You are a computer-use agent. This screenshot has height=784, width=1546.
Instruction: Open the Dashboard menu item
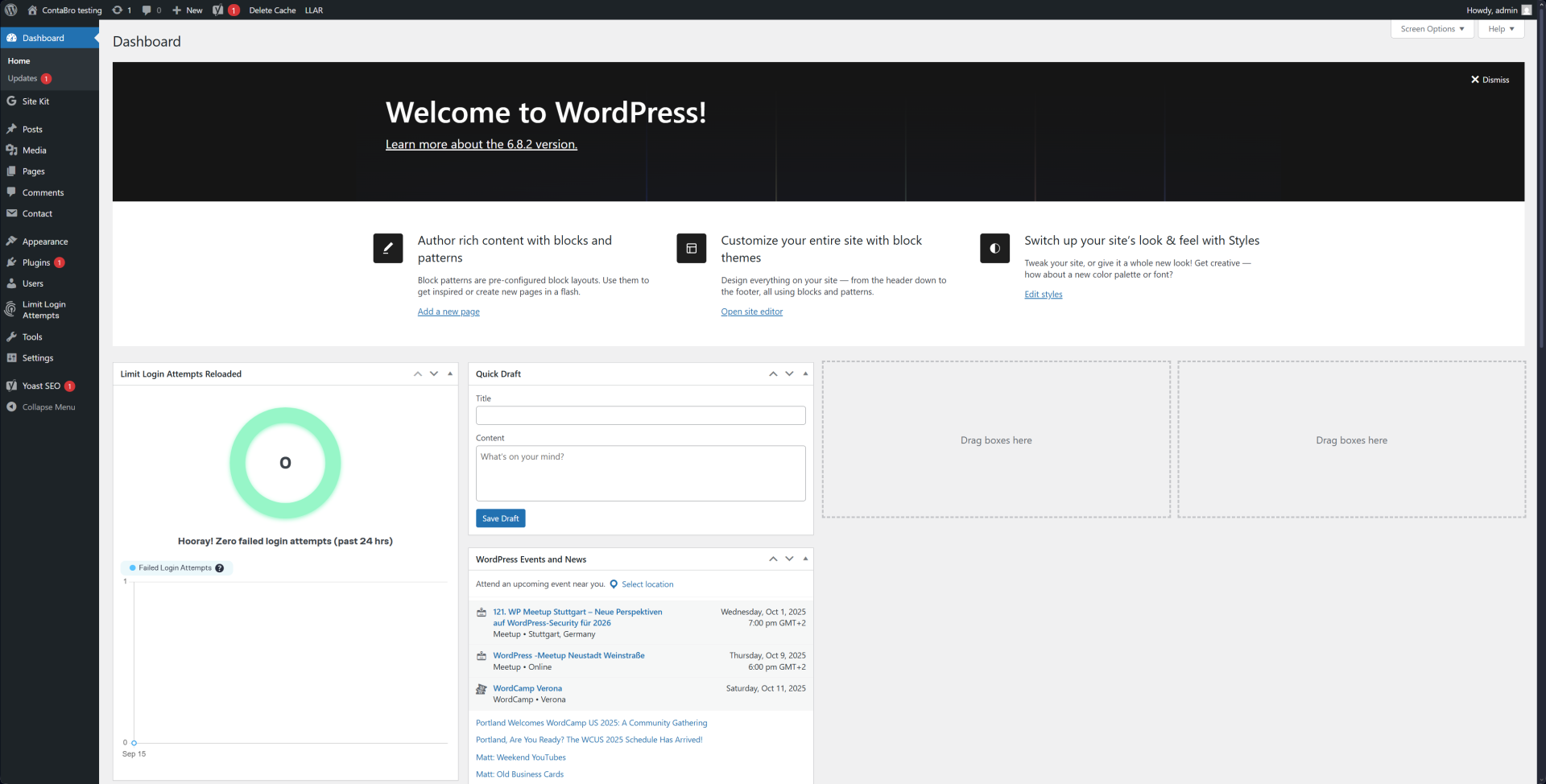49,38
